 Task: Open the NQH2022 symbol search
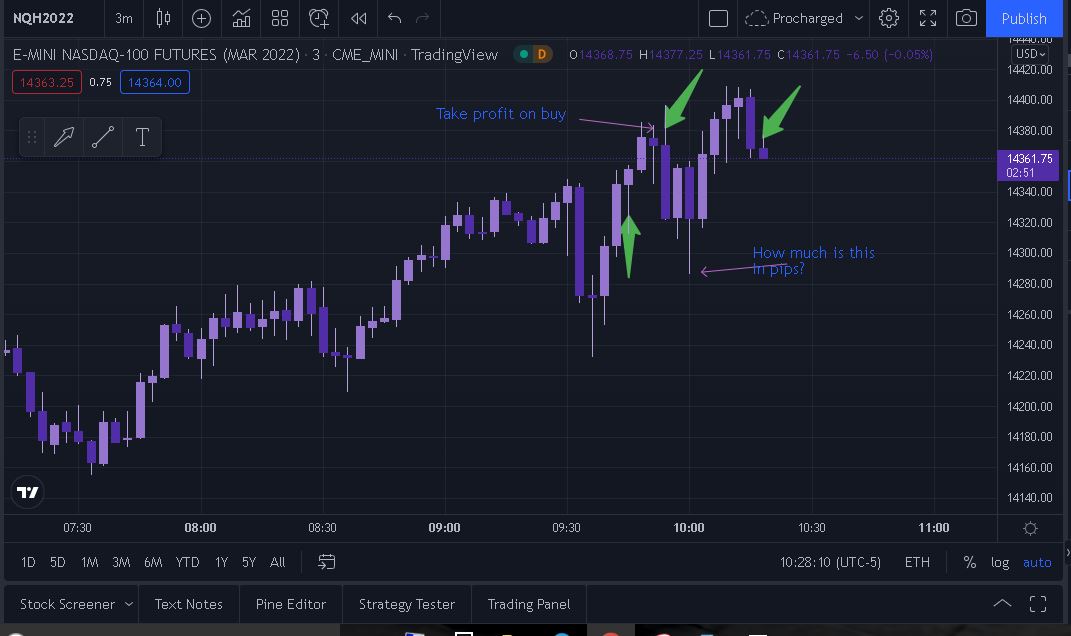44,18
